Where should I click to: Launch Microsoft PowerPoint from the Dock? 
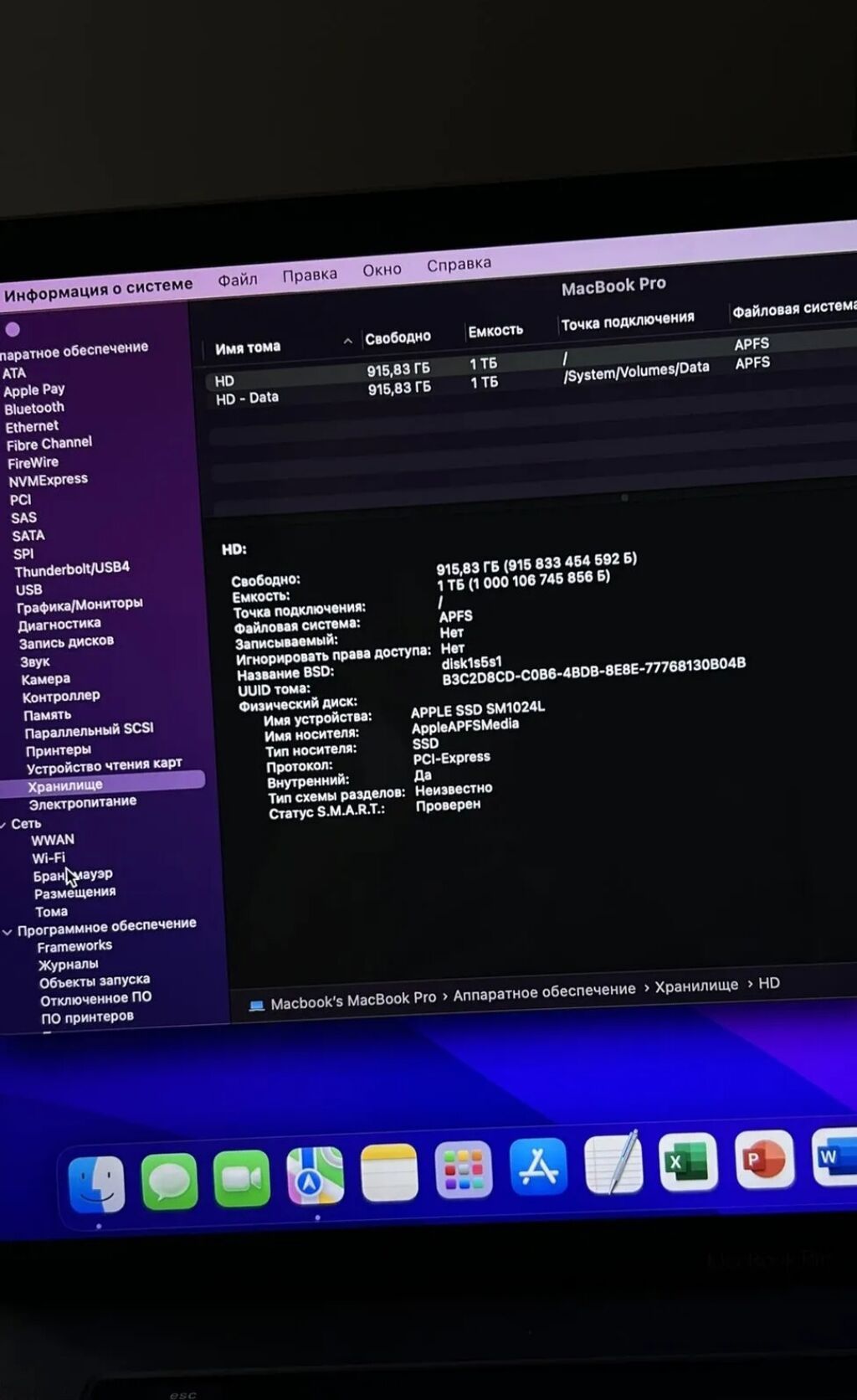(764, 1158)
